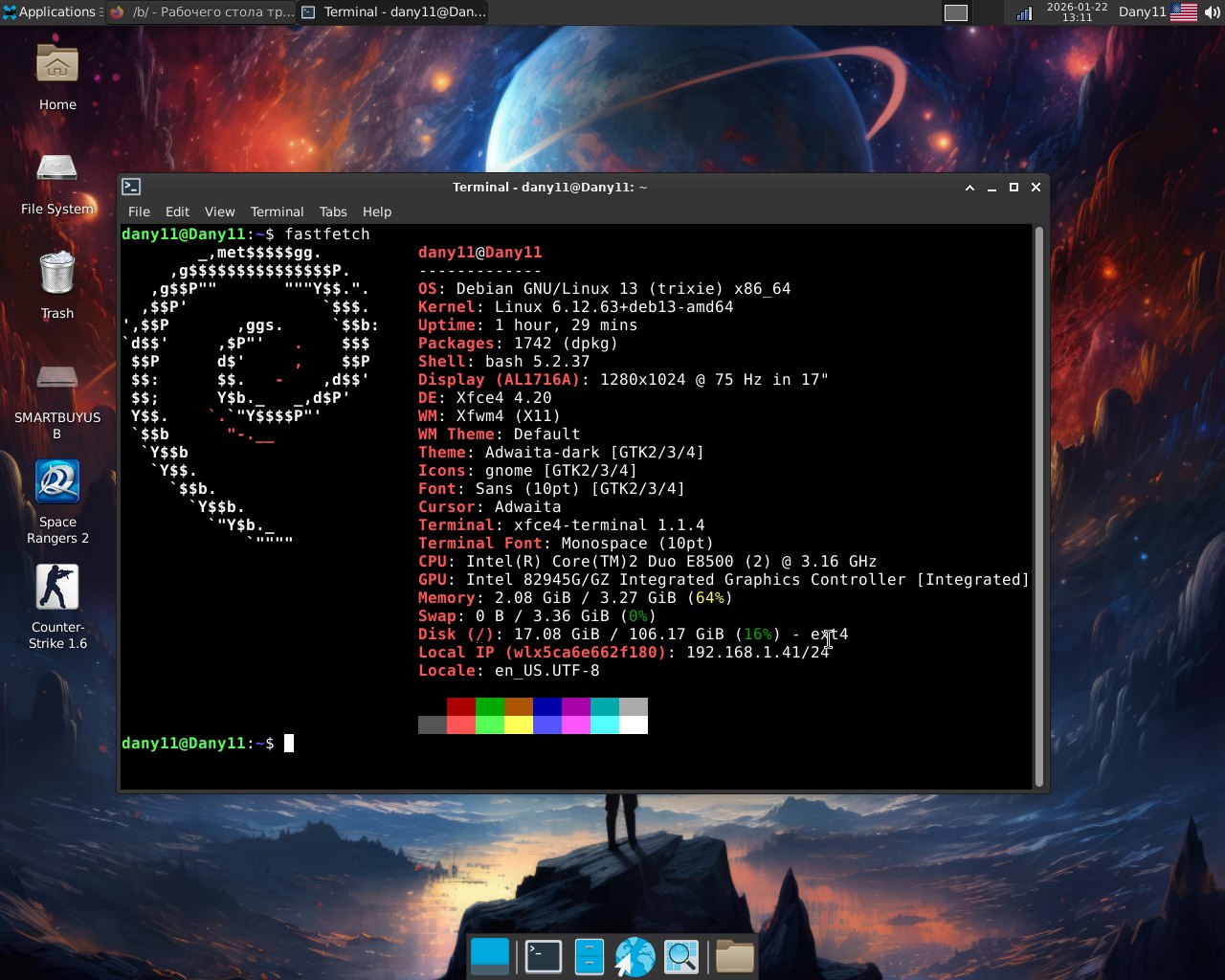1225x980 pixels.
Task: Switch to the Firefox /b/ taskbar window
Action: (202, 12)
